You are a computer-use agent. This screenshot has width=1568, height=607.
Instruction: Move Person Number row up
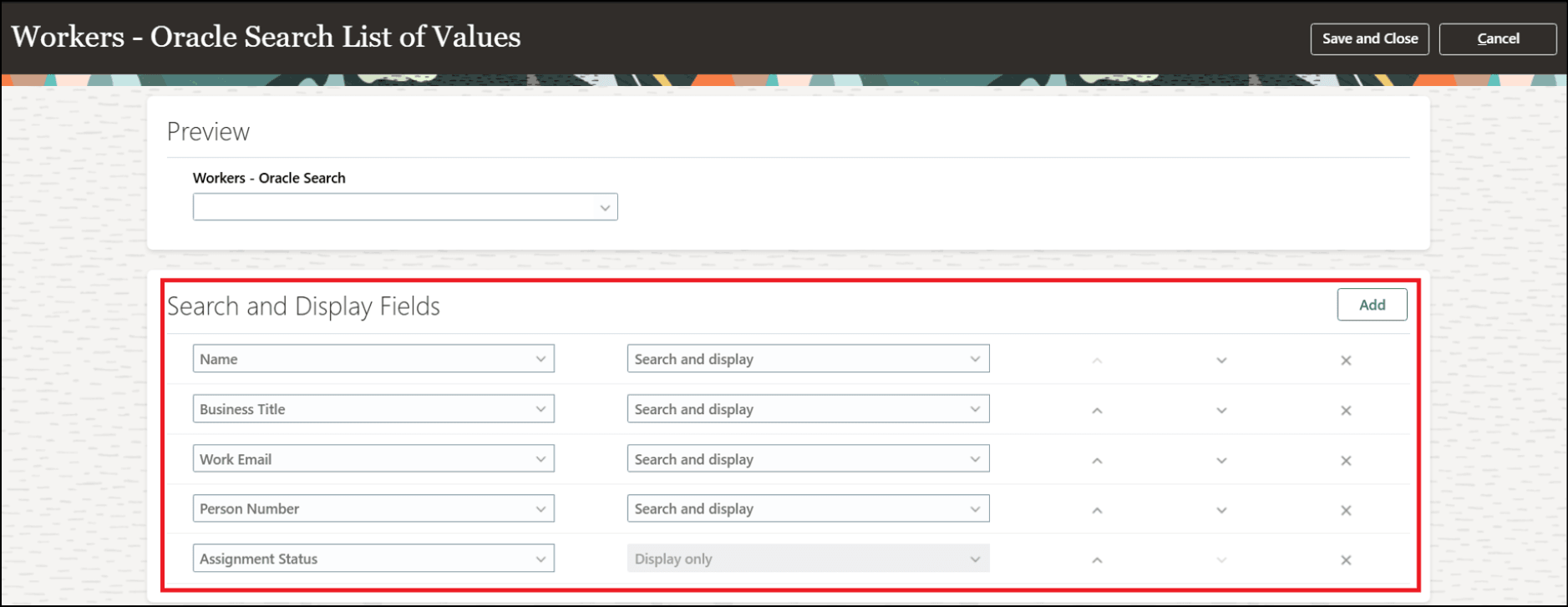(1097, 510)
